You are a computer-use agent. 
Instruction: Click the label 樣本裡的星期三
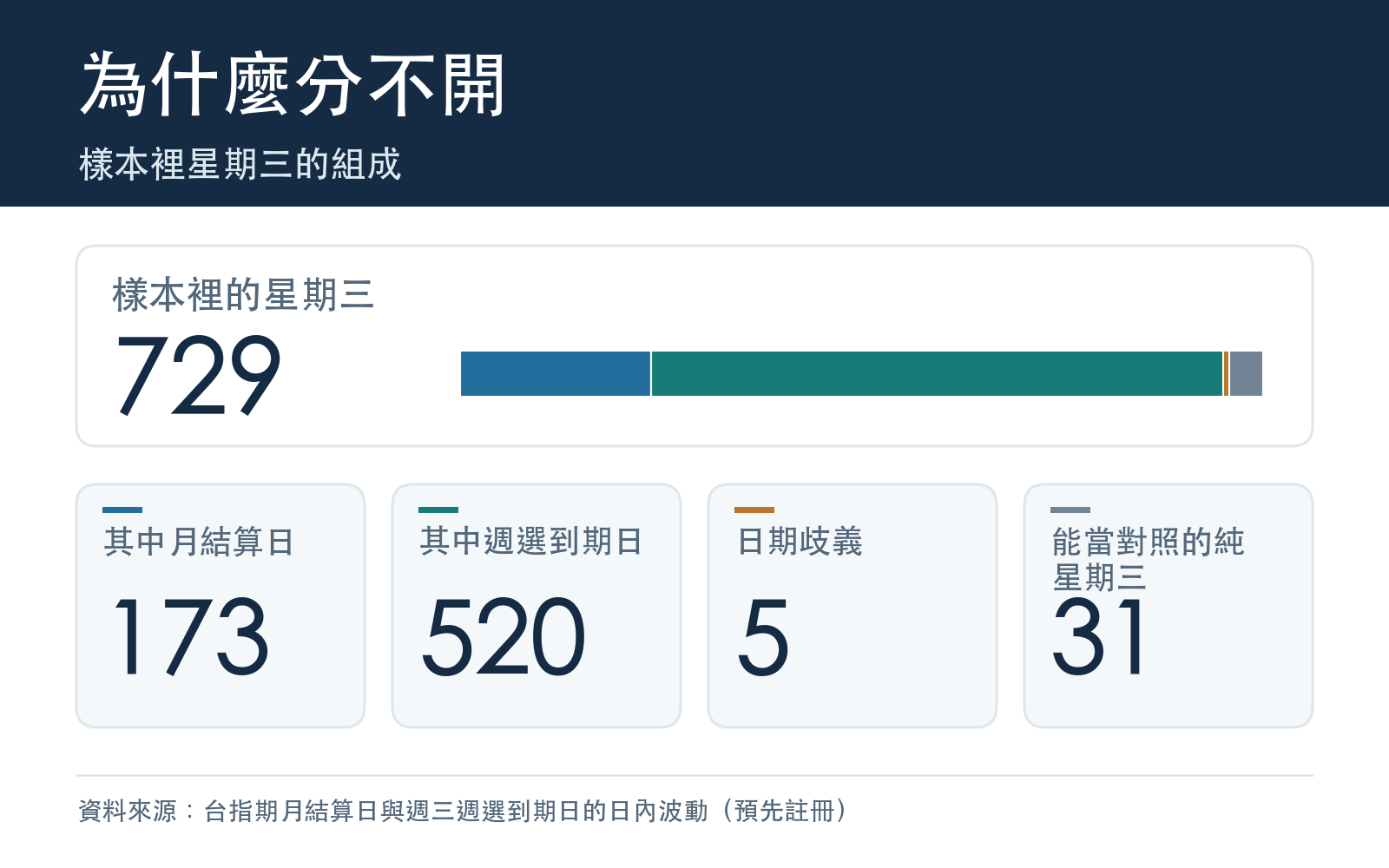243,295
